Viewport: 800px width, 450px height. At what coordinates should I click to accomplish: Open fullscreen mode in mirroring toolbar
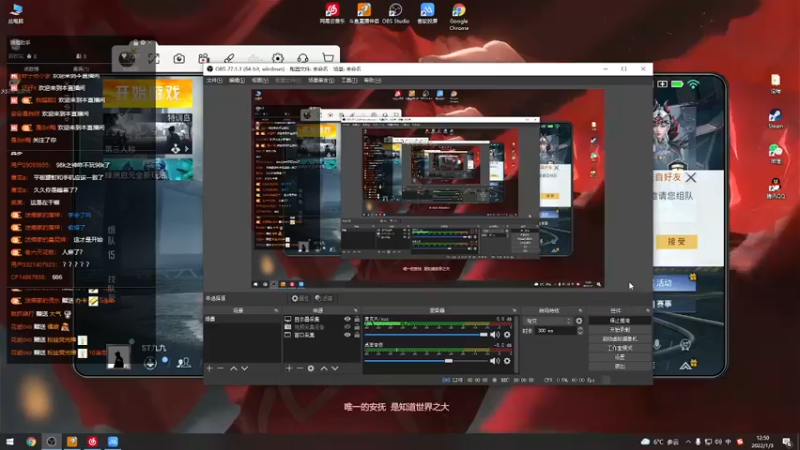pos(154,59)
